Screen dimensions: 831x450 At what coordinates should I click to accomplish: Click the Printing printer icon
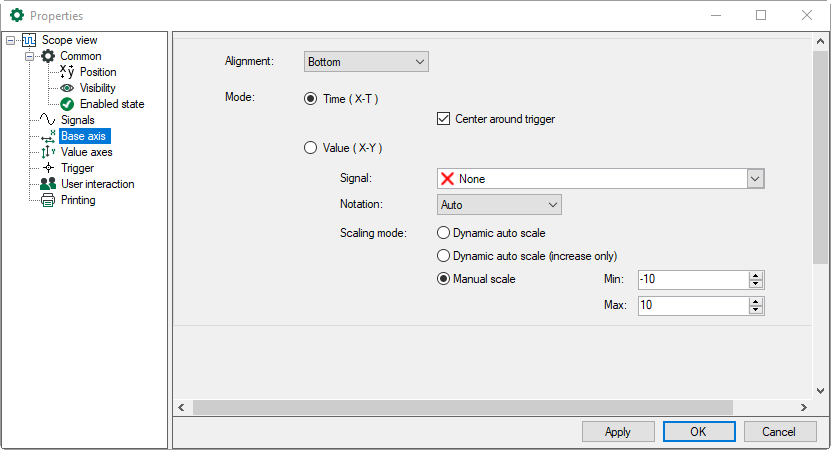[x=48, y=200]
